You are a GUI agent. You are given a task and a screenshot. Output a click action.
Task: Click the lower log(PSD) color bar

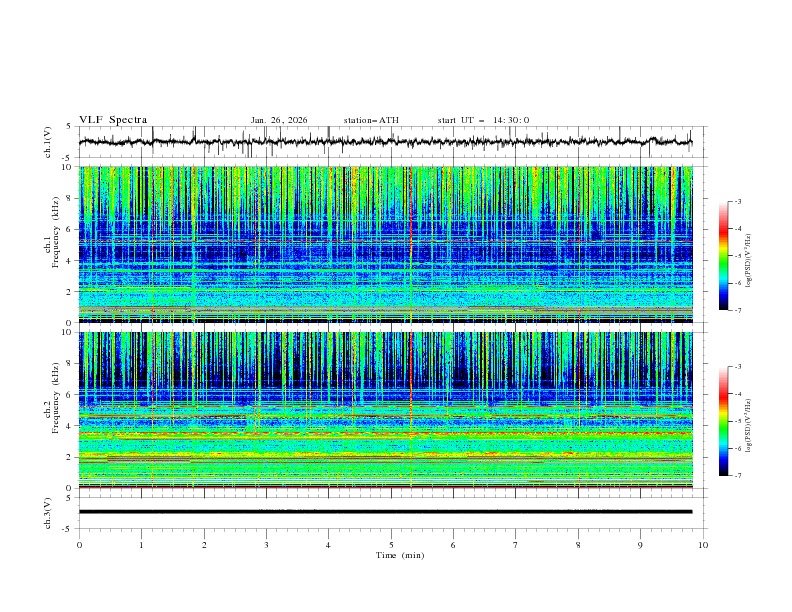(x=724, y=421)
